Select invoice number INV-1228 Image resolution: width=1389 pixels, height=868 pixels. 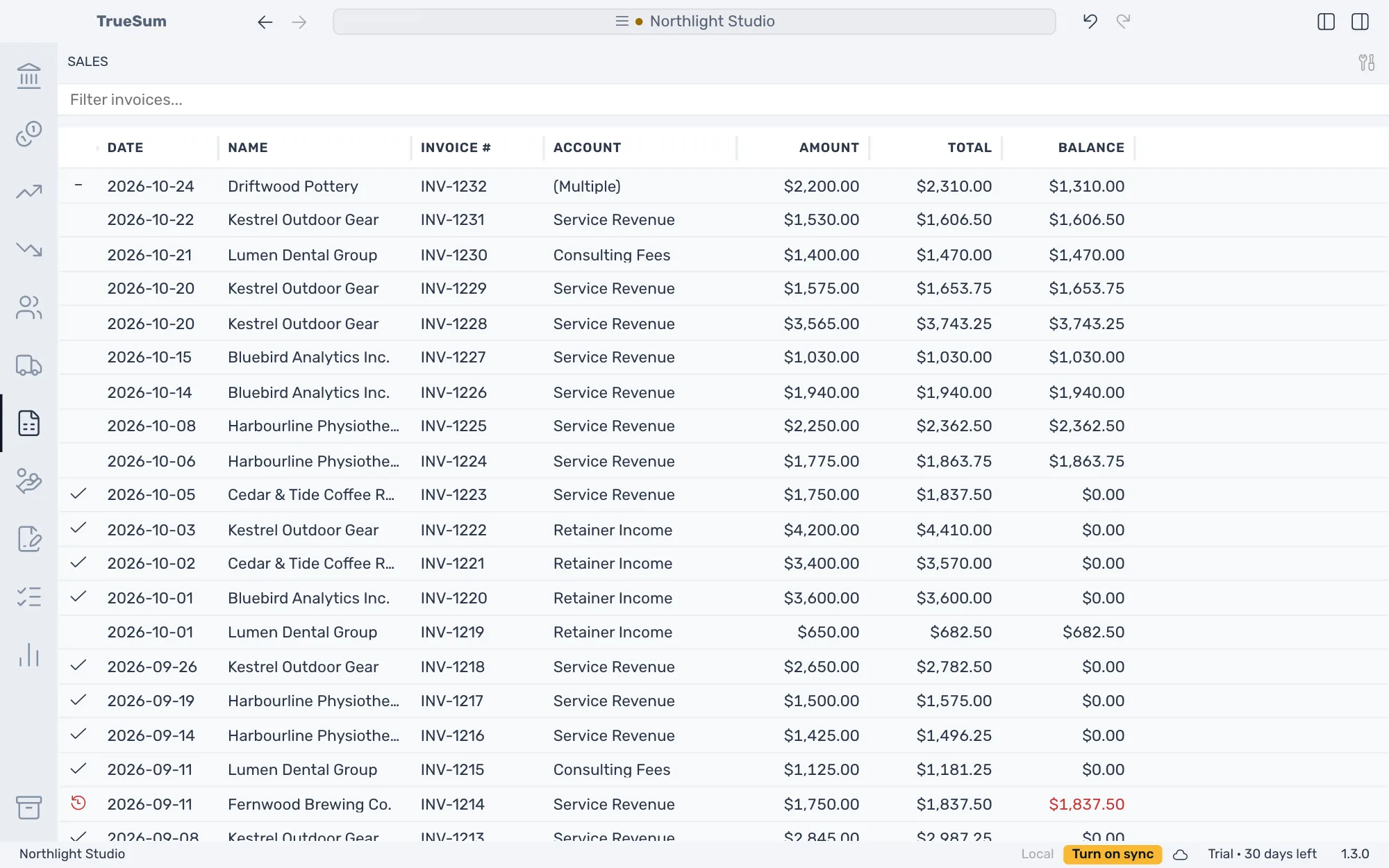pos(454,324)
